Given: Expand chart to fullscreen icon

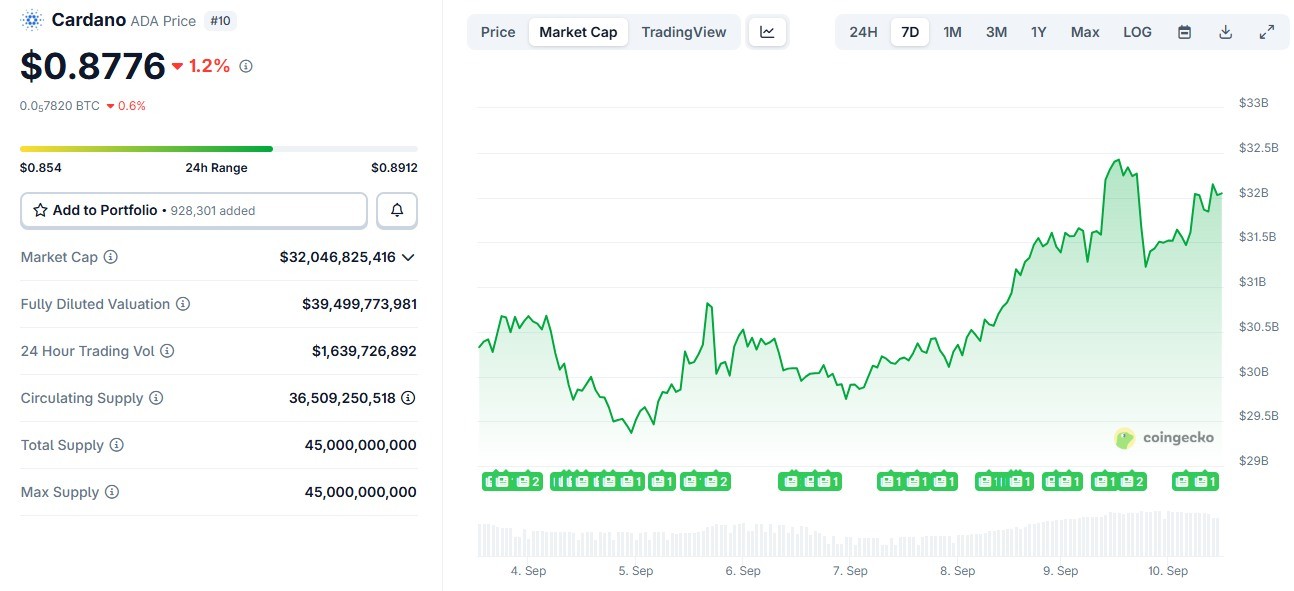Looking at the screenshot, I should [1266, 32].
